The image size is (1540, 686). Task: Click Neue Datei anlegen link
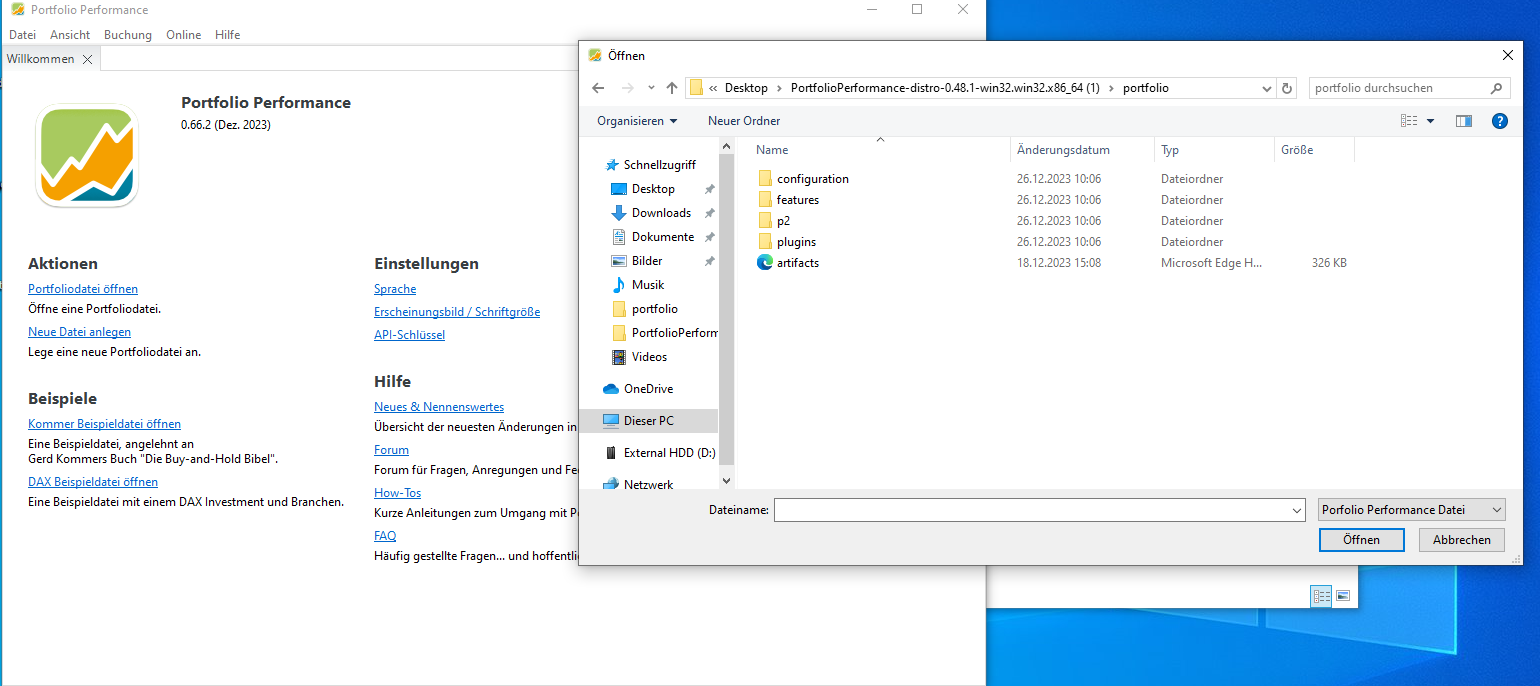coord(79,332)
